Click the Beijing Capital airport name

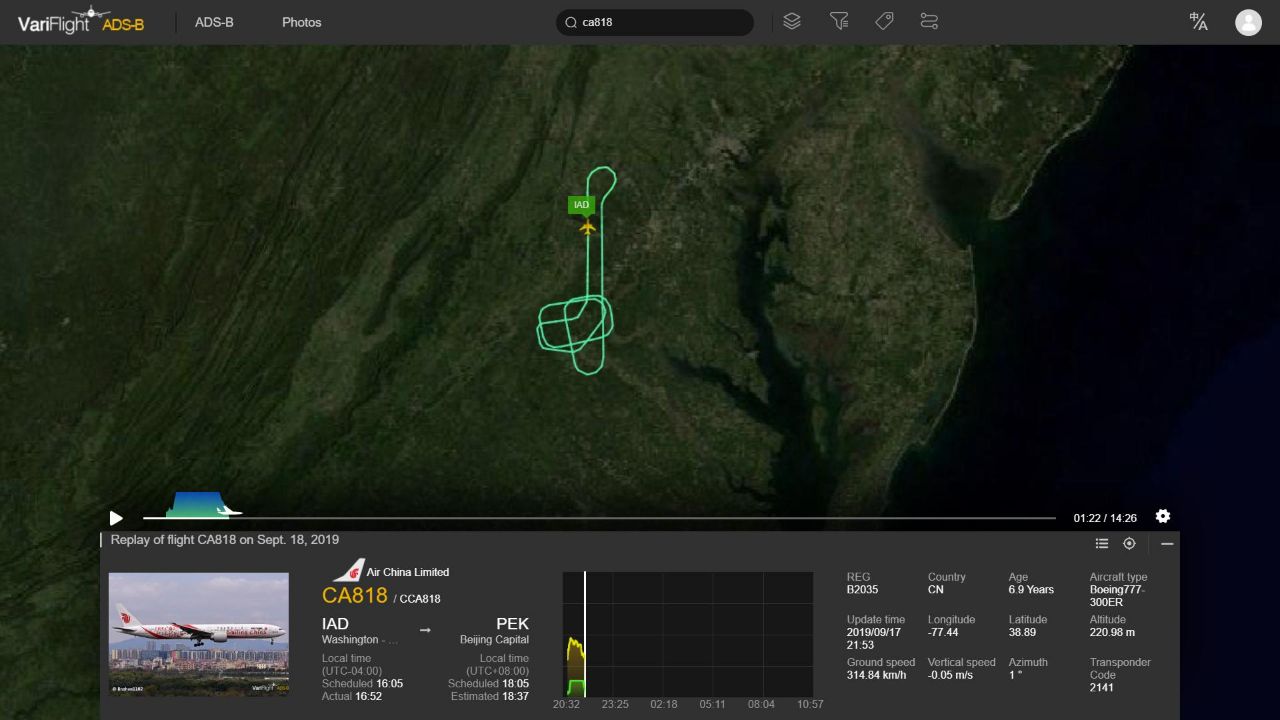[x=494, y=640]
